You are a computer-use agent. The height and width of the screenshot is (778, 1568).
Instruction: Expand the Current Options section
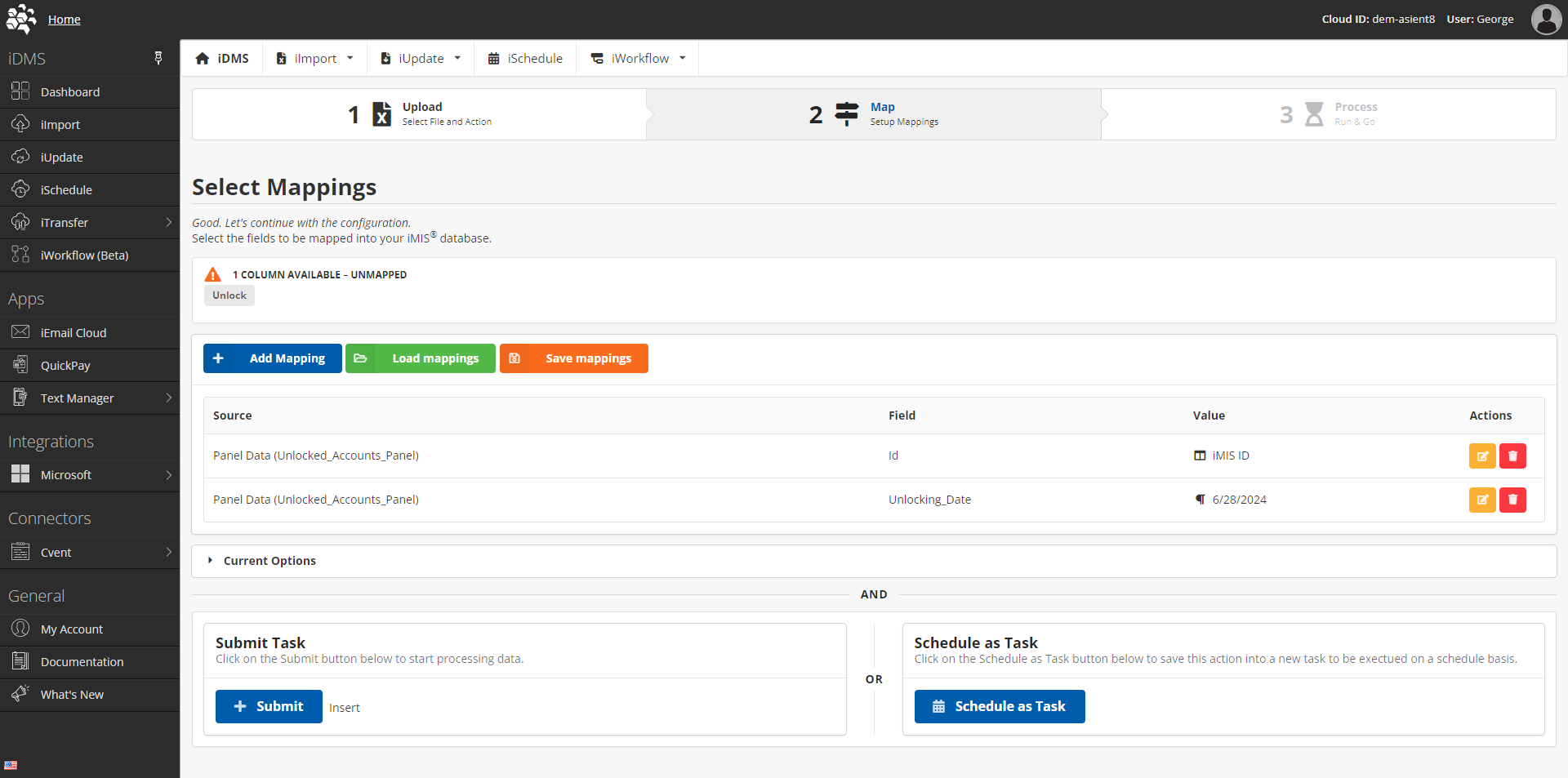point(269,561)
